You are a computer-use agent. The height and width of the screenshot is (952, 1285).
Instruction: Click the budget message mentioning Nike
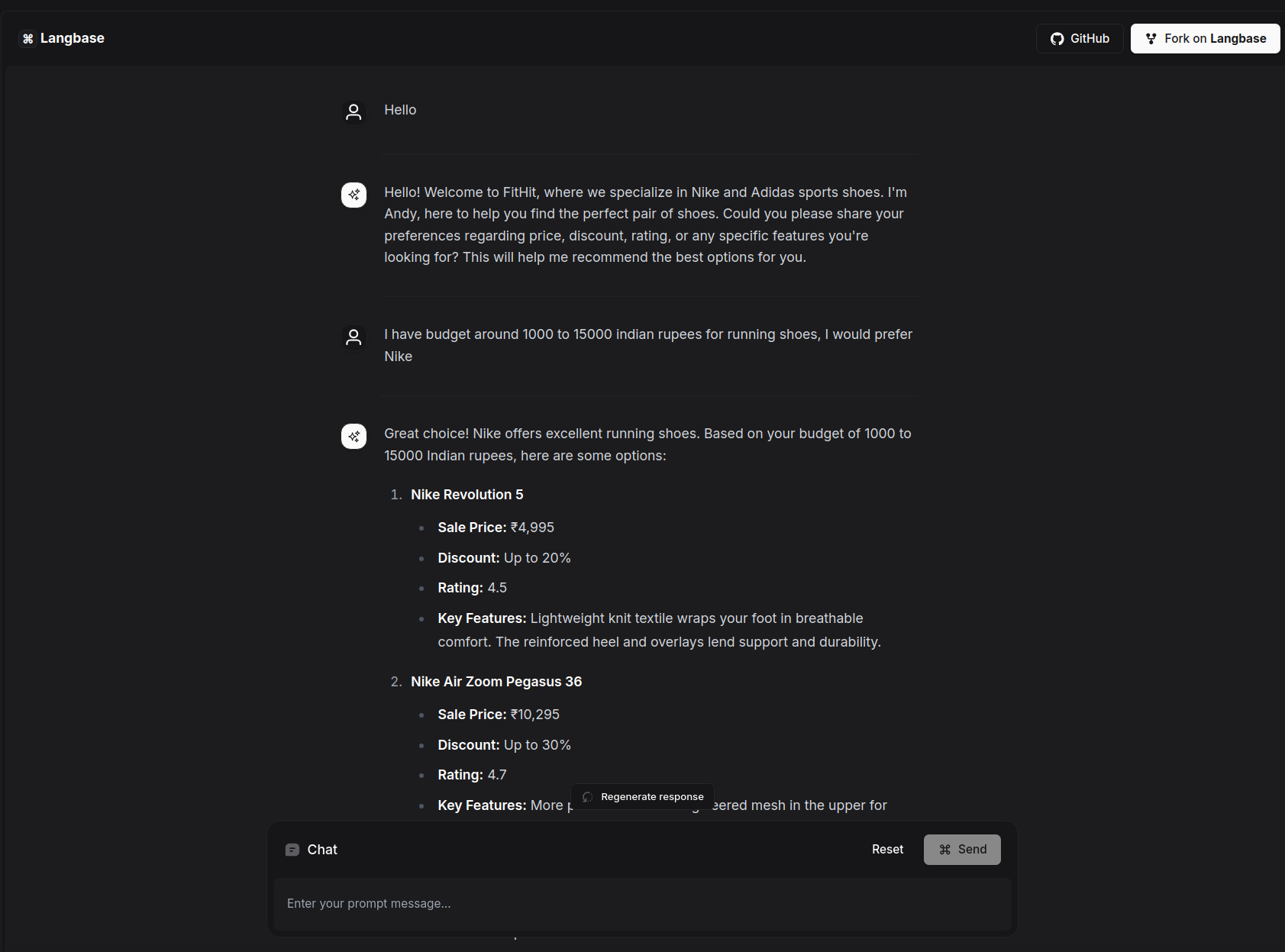648,345
